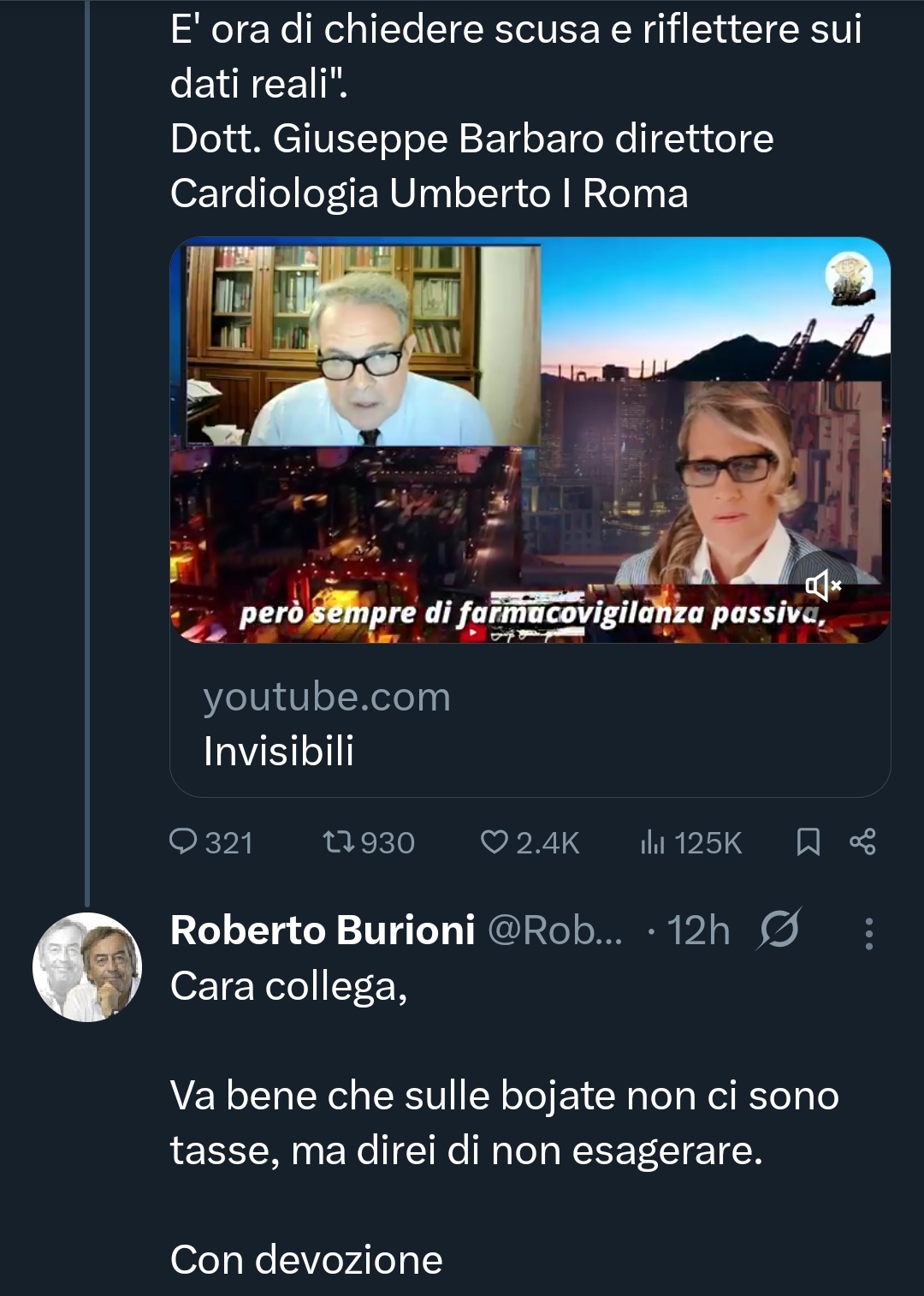Tap the channel logo in video corner
Screen dimensions: 924x1296
click(849, 279)
